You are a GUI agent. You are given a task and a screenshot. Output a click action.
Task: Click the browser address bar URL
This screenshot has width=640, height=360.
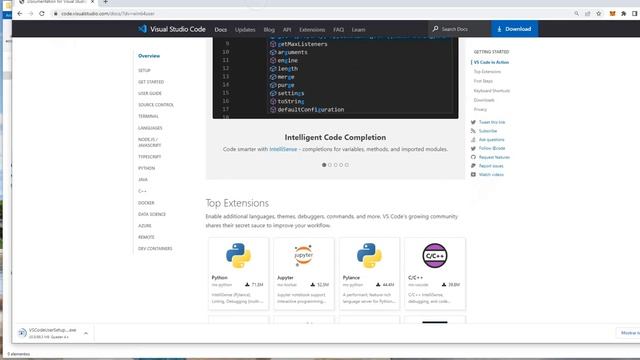point(108,13)
